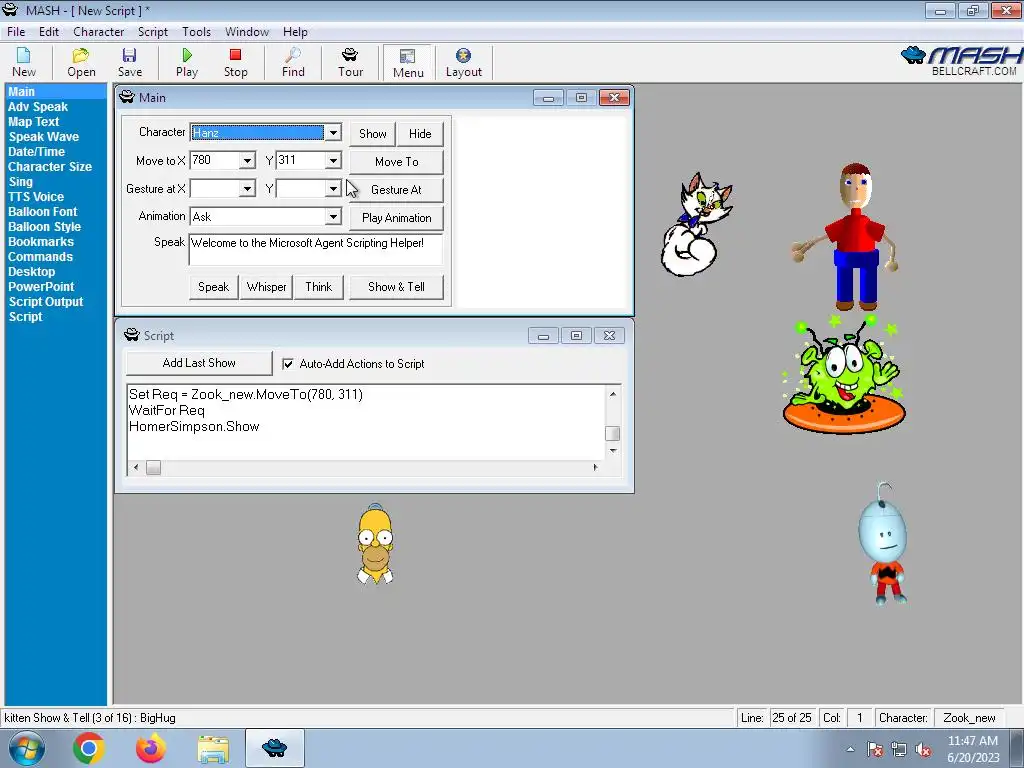Toggle the Menu toolbar button

[408, 63]
